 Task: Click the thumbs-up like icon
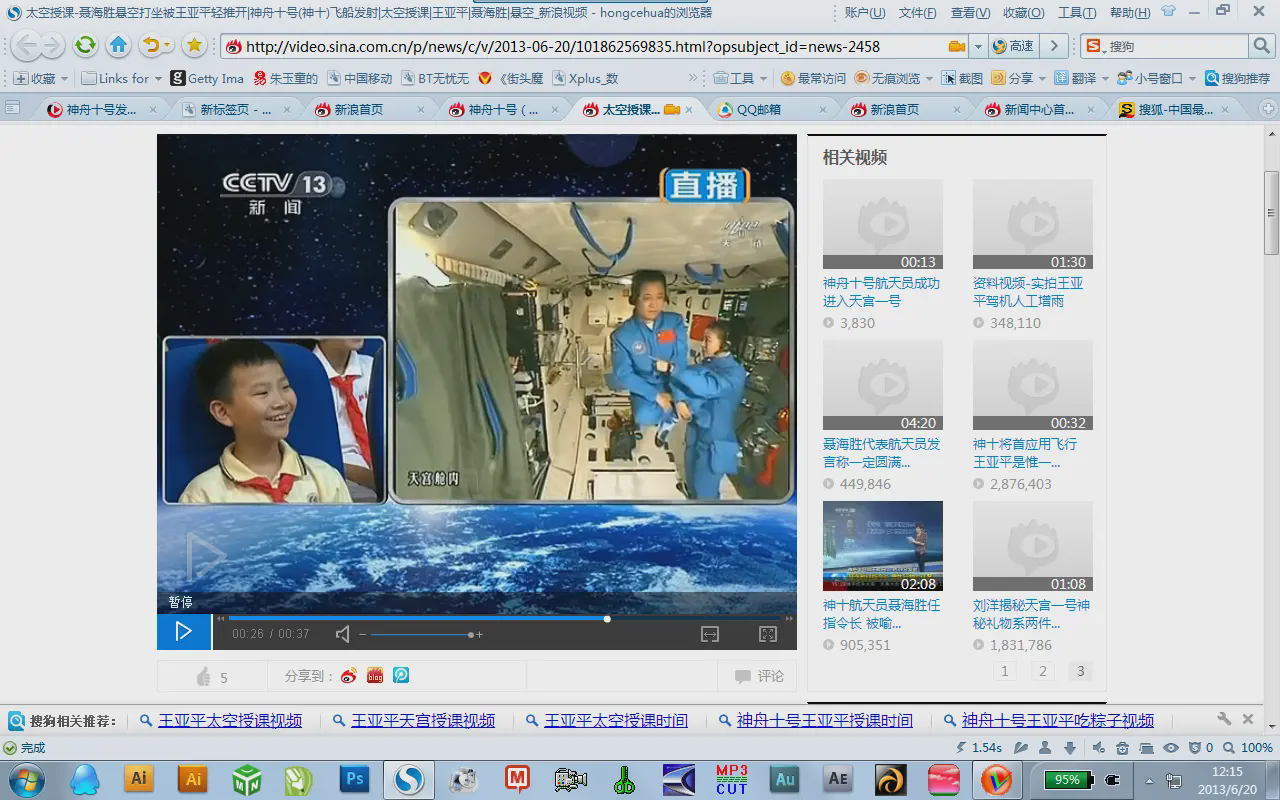click(x=204, y=677)
